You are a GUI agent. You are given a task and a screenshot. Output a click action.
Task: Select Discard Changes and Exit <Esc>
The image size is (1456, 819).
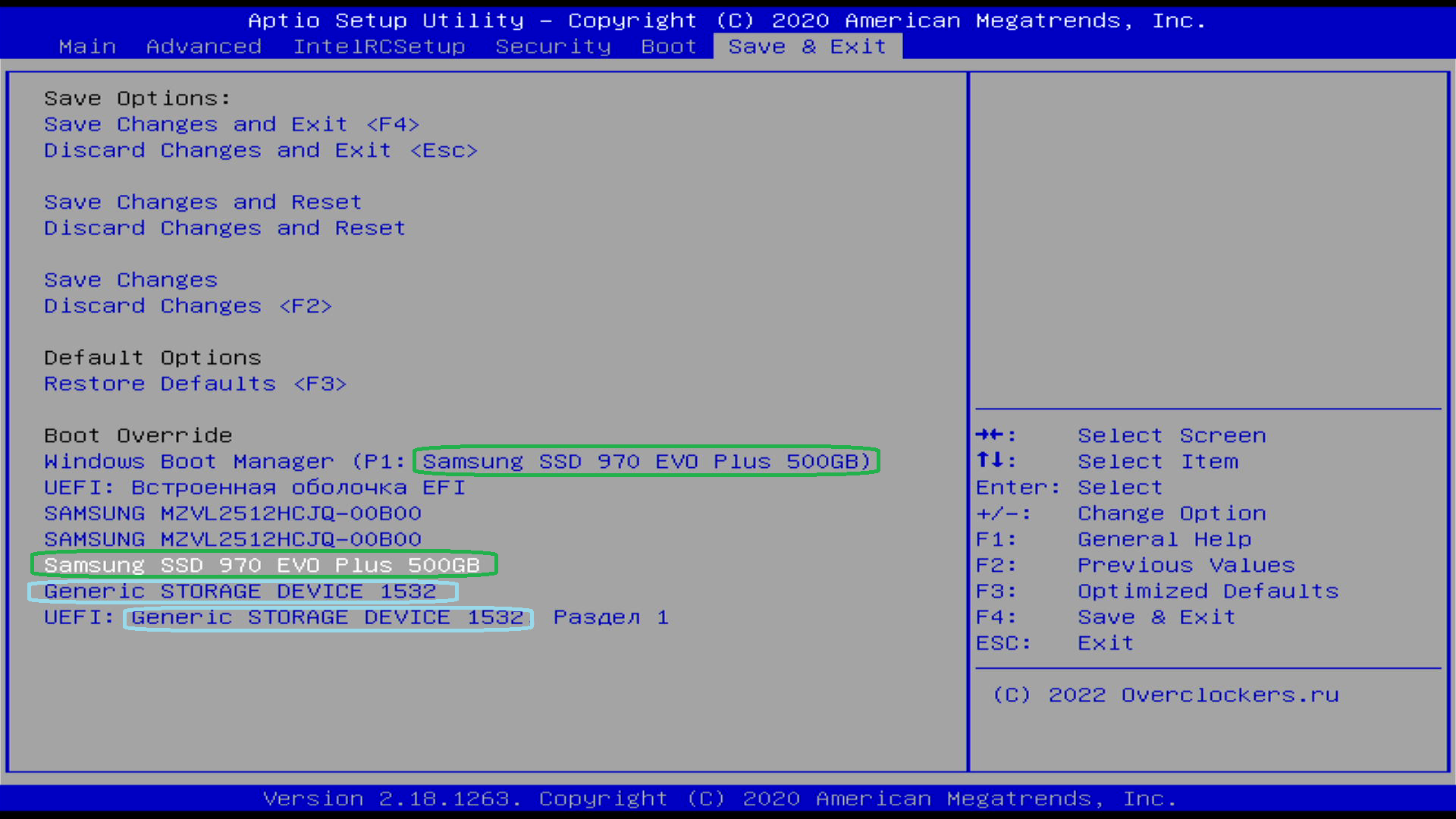pos(260,150)
